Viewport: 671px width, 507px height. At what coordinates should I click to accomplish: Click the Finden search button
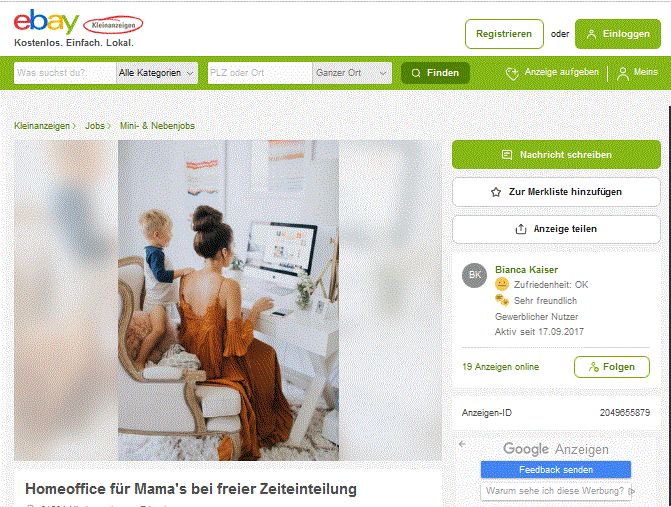435,73
